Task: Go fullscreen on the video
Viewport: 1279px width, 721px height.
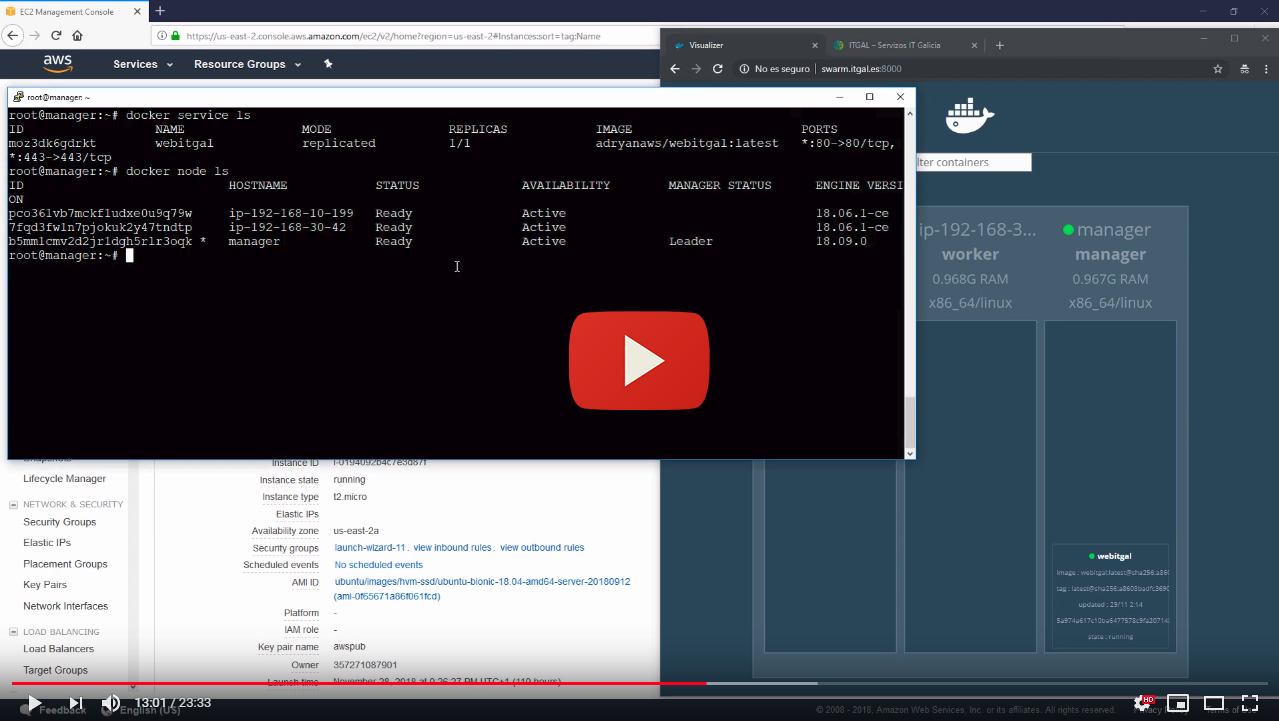Action: (1250, 703)
